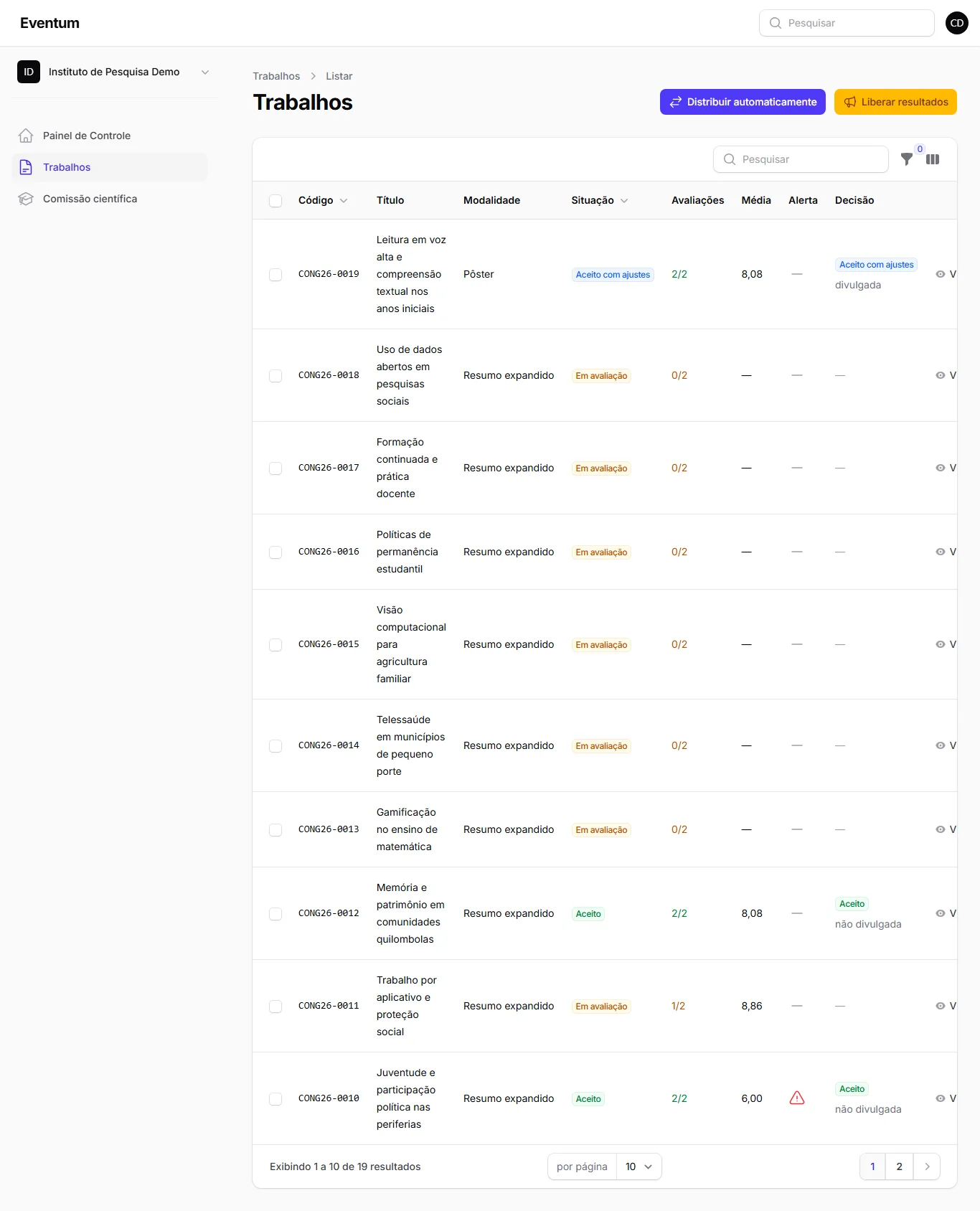Click the Painel de Controle home icon
This screenshot has height=1211, width=980.
pyautogui.click(x=26, y=136)
